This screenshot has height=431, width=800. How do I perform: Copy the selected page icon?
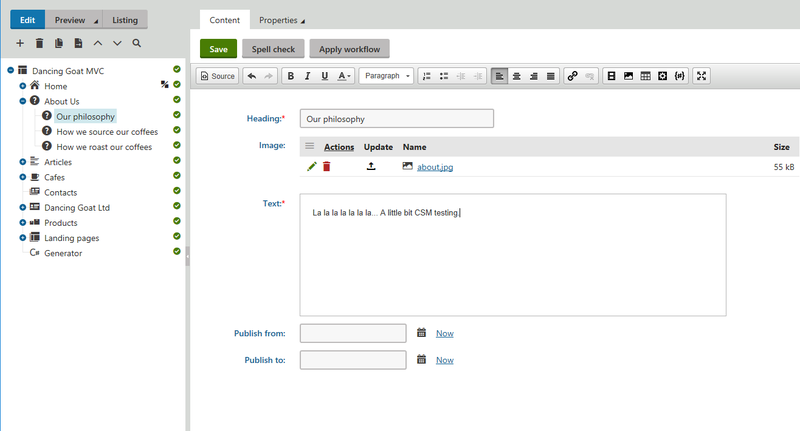point(59,43)
